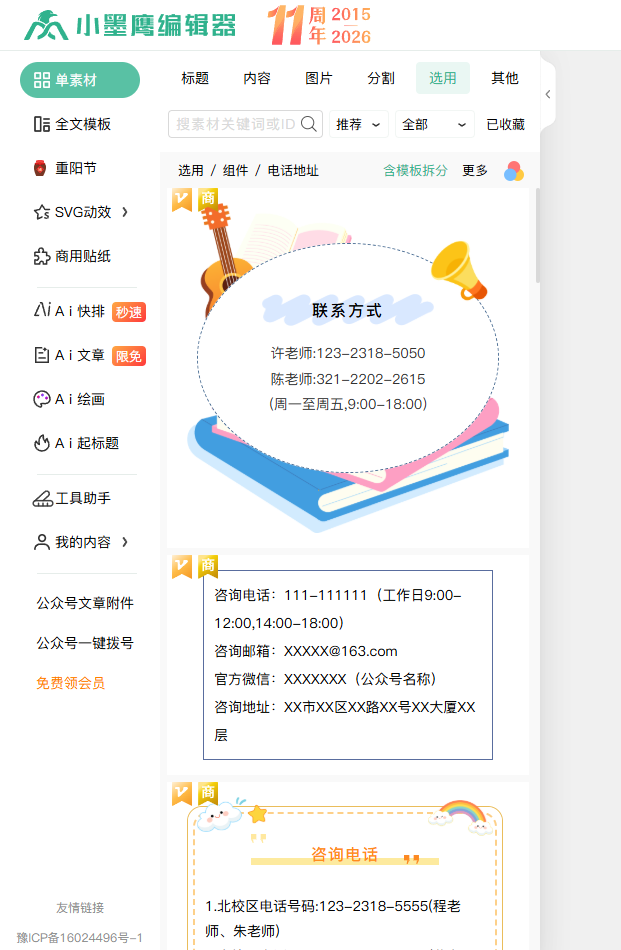621x950 pixels.
Task: Open the 全部 filter dropdown
Action: (434, 124)
